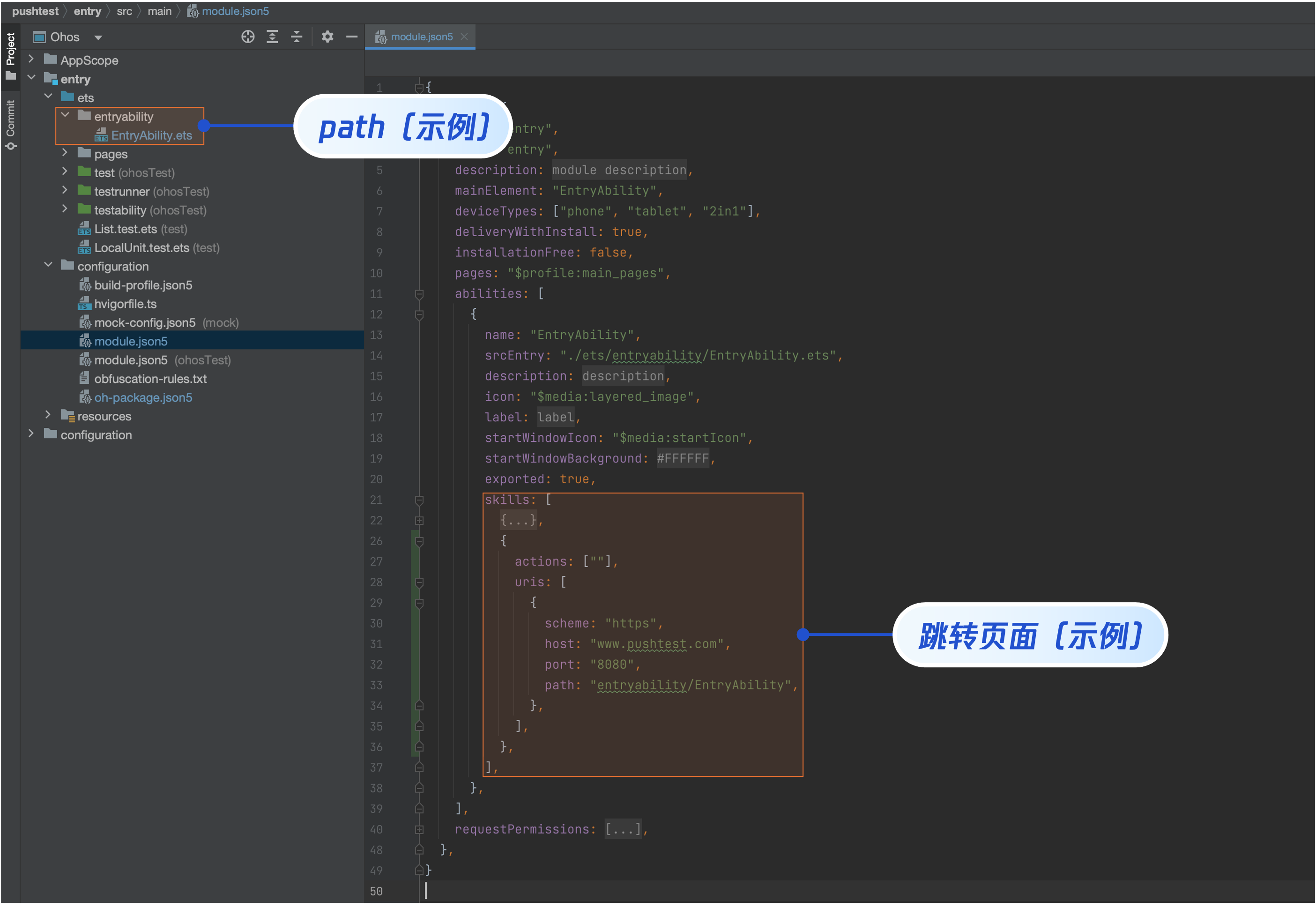
Task: Click the Collapse All icon in project toolbar
Action: 297,37
